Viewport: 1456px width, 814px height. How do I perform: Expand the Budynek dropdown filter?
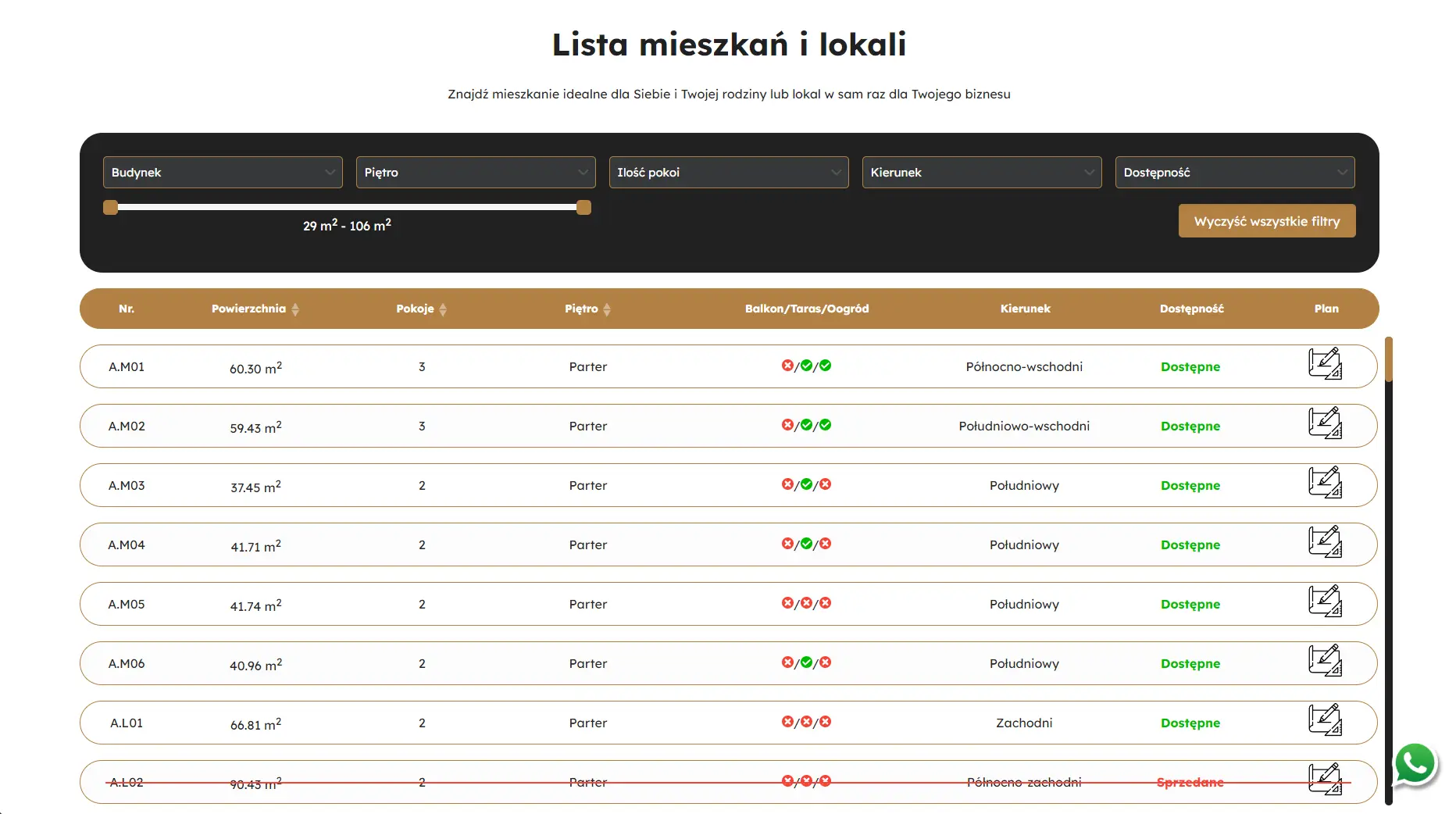(x=223, y=173)
